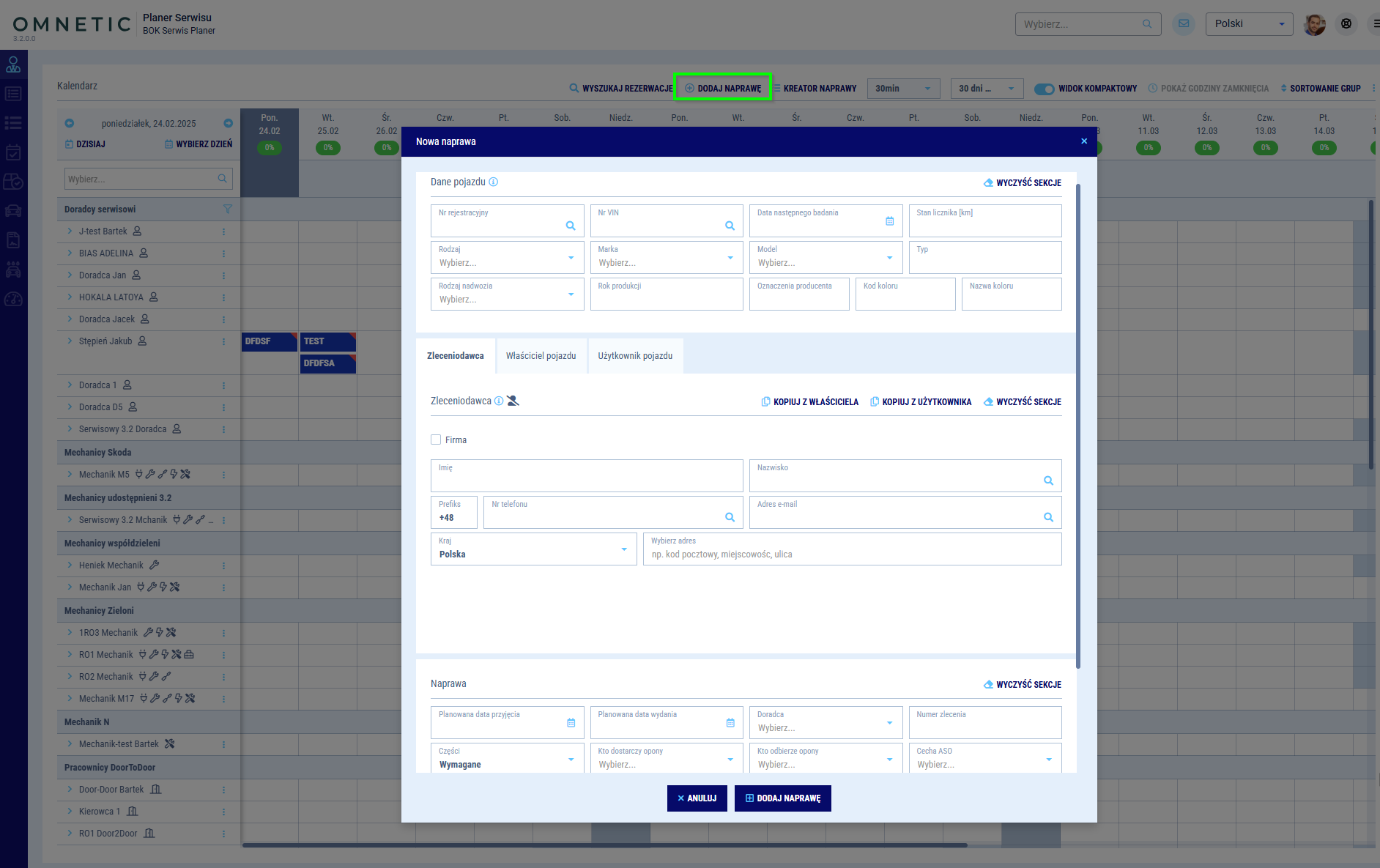Click the search icon in Nazwisko field
This screenshot has height=868, width=1380.
tap(1048, 481)
